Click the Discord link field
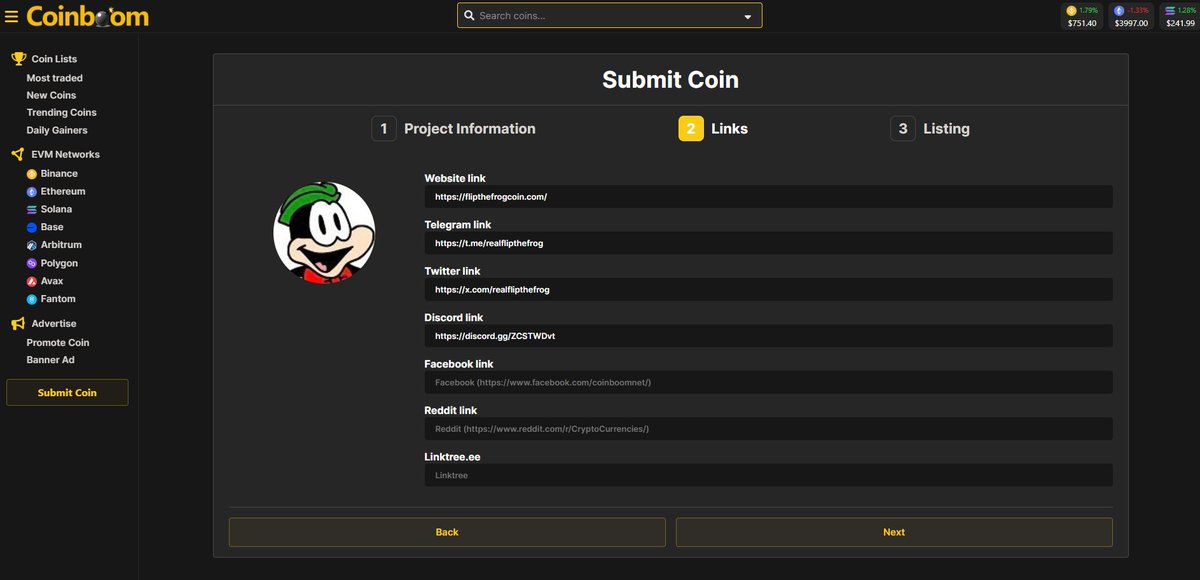 768,336
